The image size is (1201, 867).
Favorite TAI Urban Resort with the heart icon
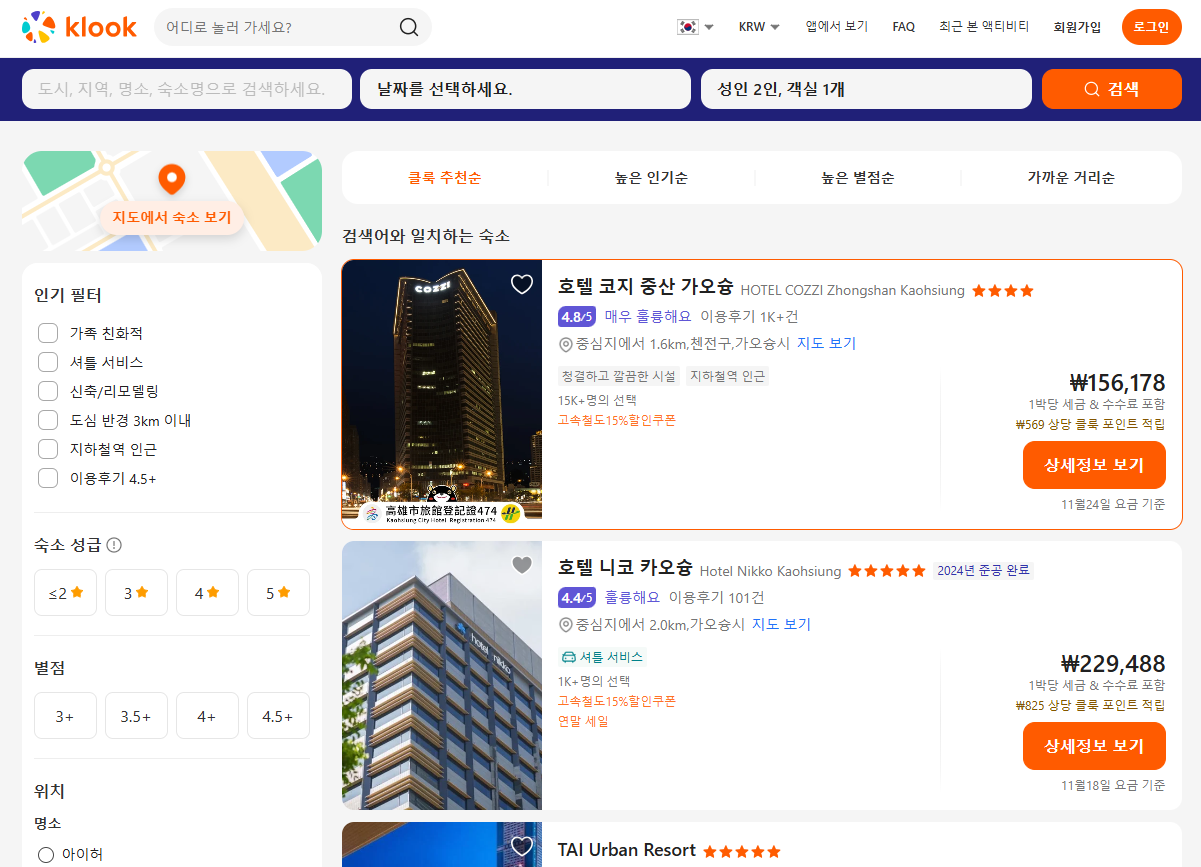[522, 846]
